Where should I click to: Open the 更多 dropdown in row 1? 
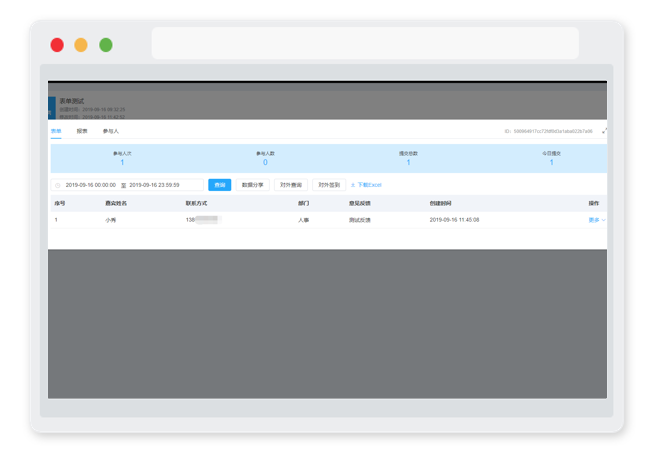point(597,220)
